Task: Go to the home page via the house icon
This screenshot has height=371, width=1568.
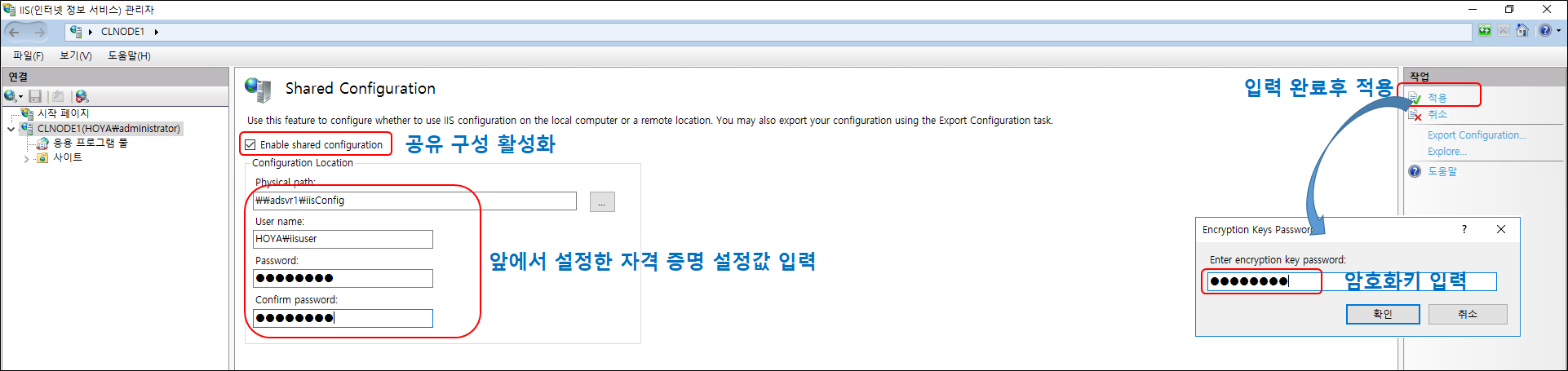Action: click(x=1522, y=31)
